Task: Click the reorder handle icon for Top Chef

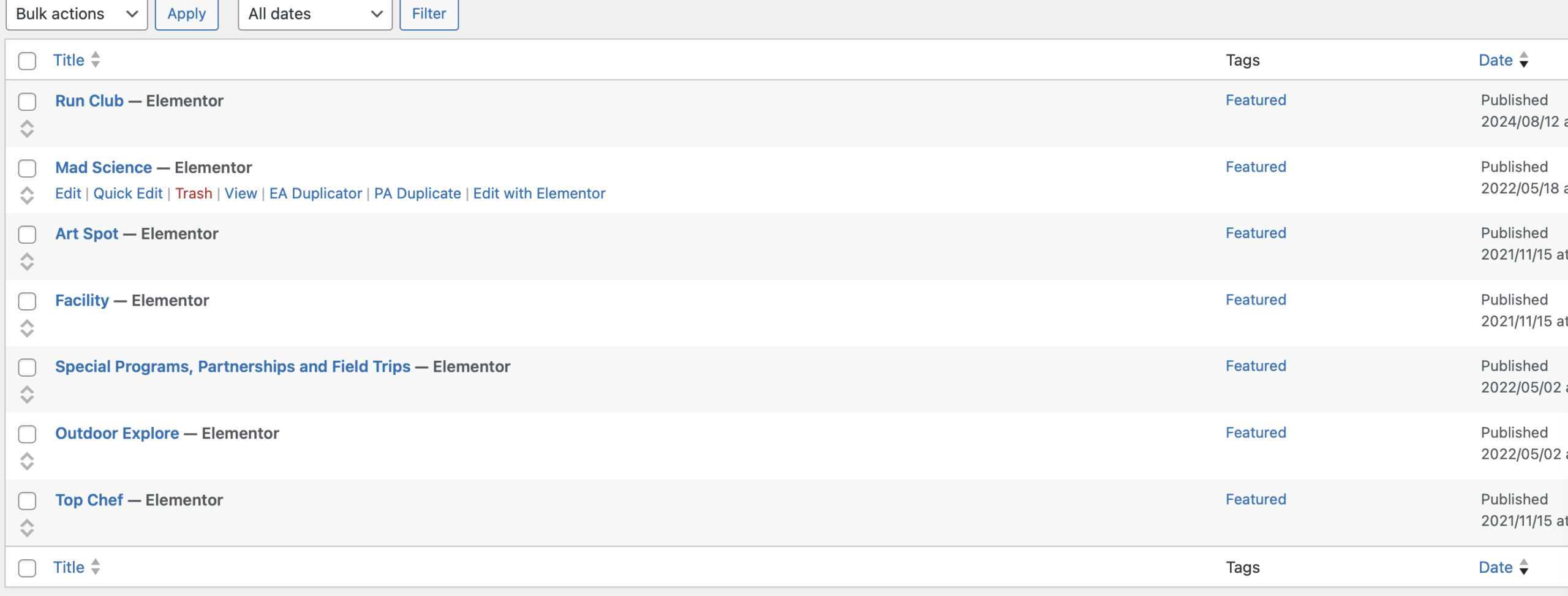Action: (x=27, y=527)
